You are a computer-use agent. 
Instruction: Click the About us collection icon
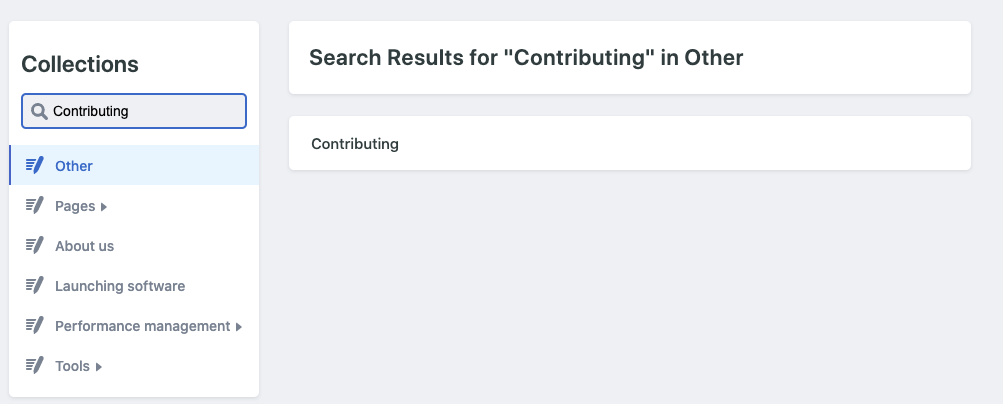35,246
